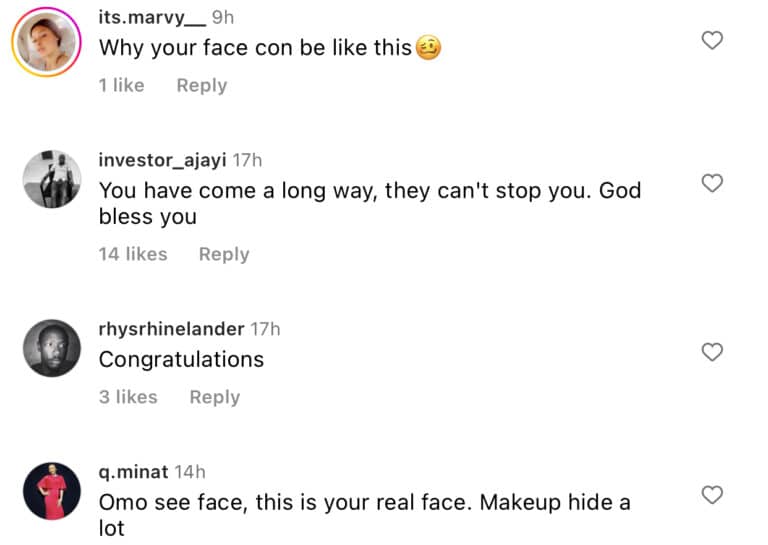Heart the comment from q.minat
The height and width of the screenshot is (545, 768).
[711, 495]
